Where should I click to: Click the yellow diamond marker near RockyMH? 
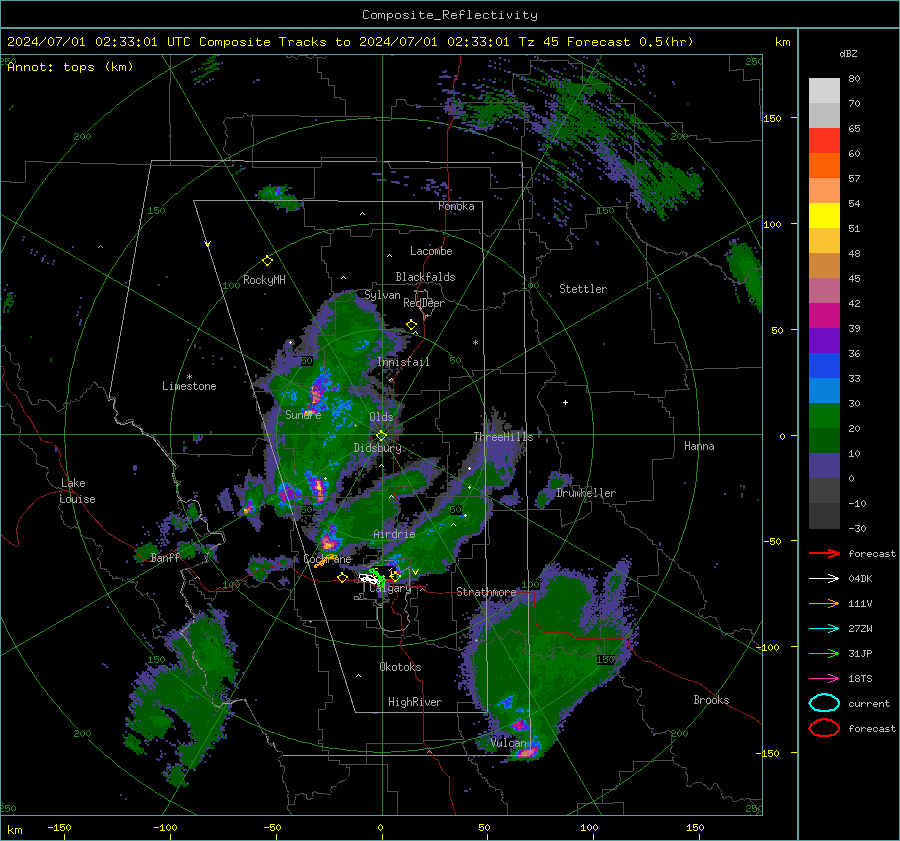[x=267, y=261]
